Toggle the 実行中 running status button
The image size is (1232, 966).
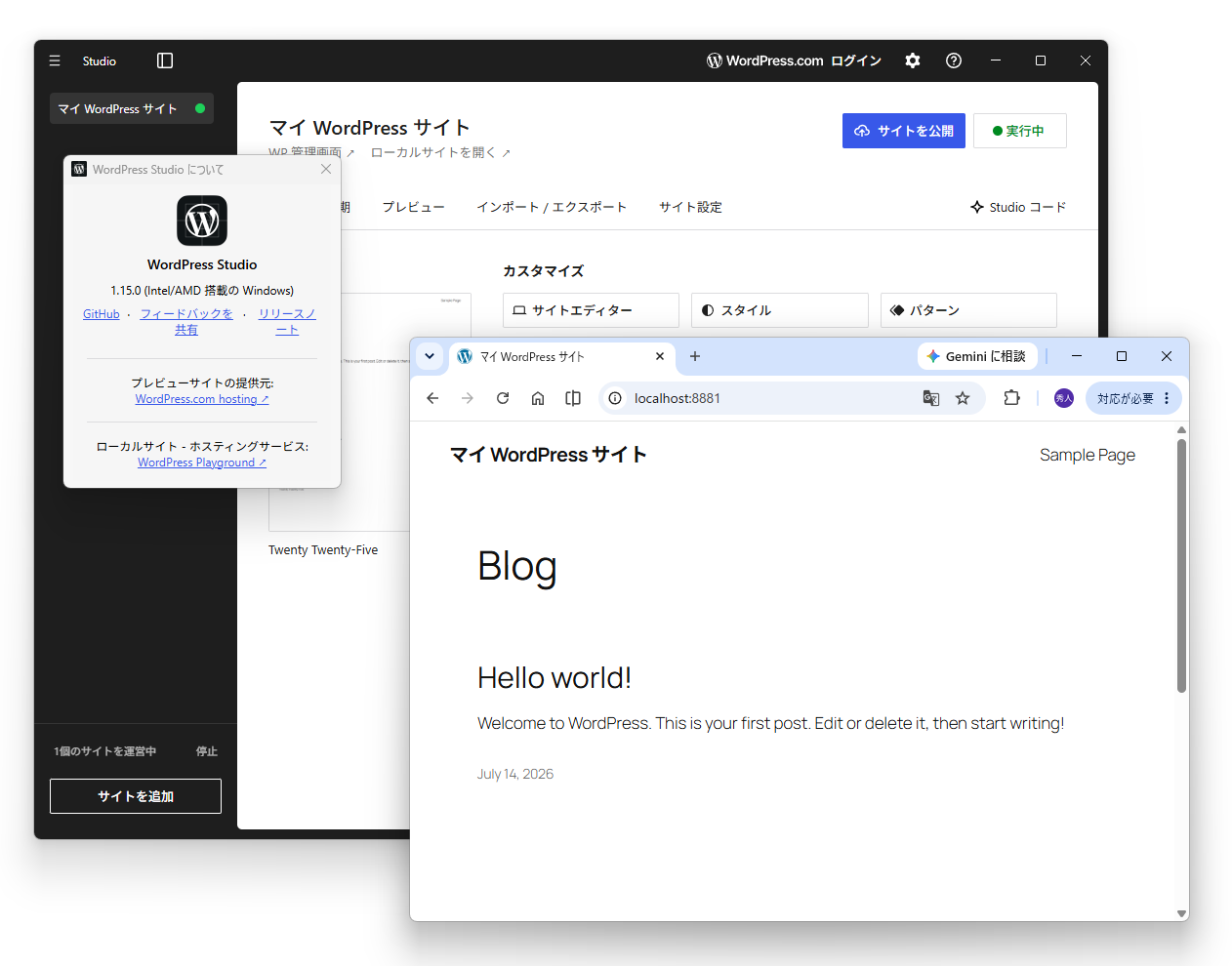(x=1020, y=131)
